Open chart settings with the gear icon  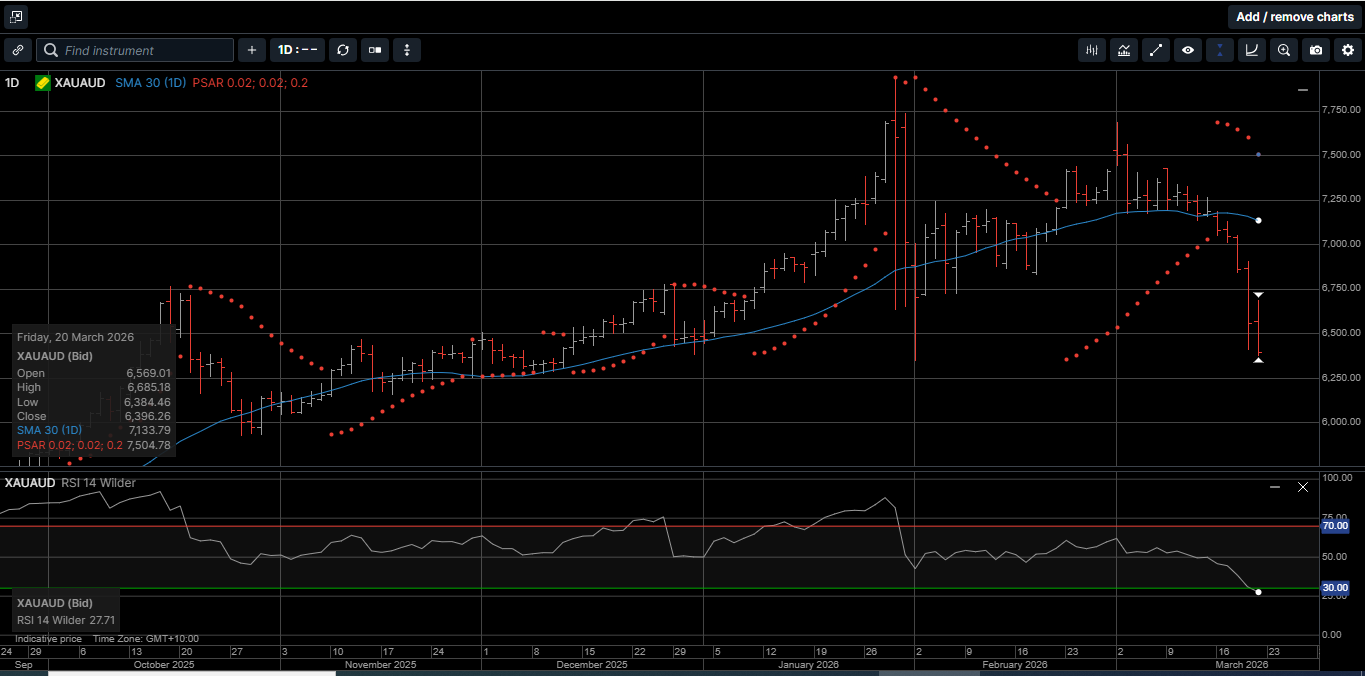1348,50
